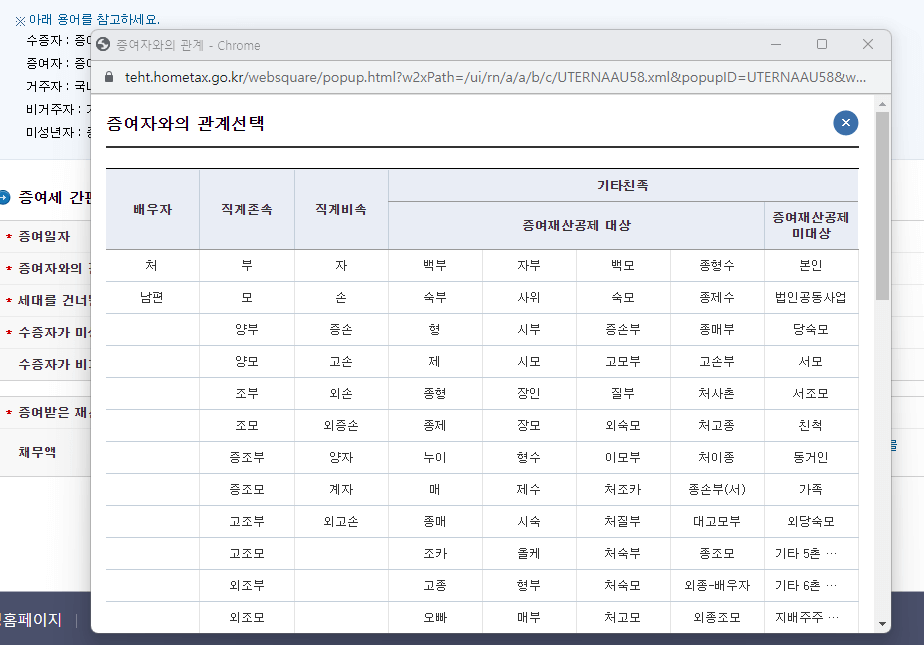Choose "부" under 직계존속
924x645 pixels.
click(247, 264)
